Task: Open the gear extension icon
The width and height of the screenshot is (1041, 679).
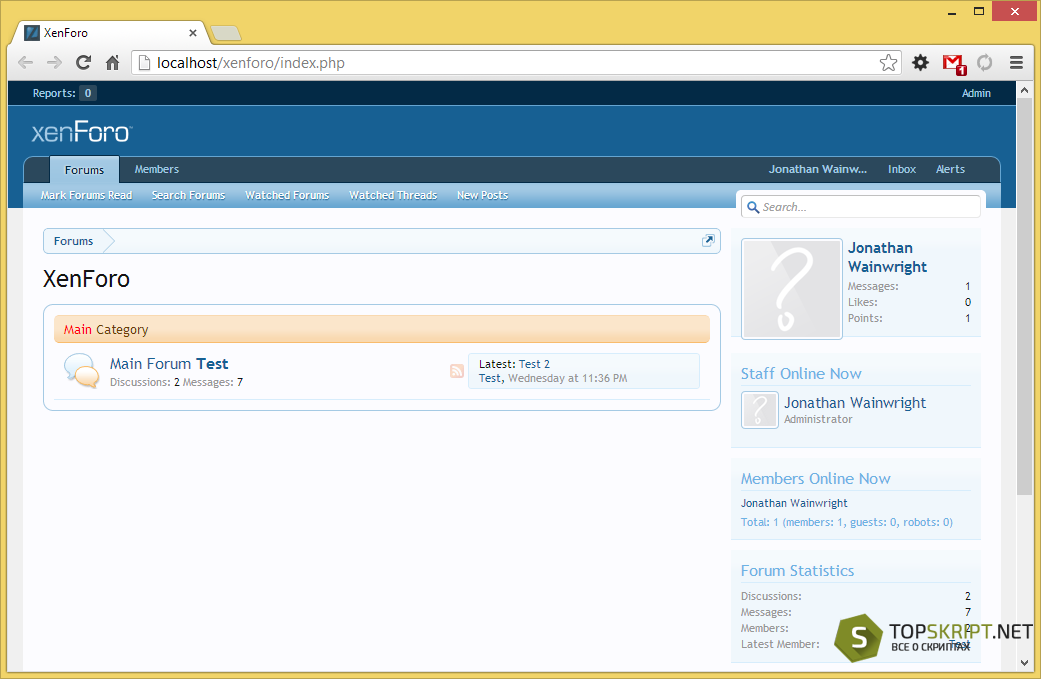Action: (x=920, y=62)
